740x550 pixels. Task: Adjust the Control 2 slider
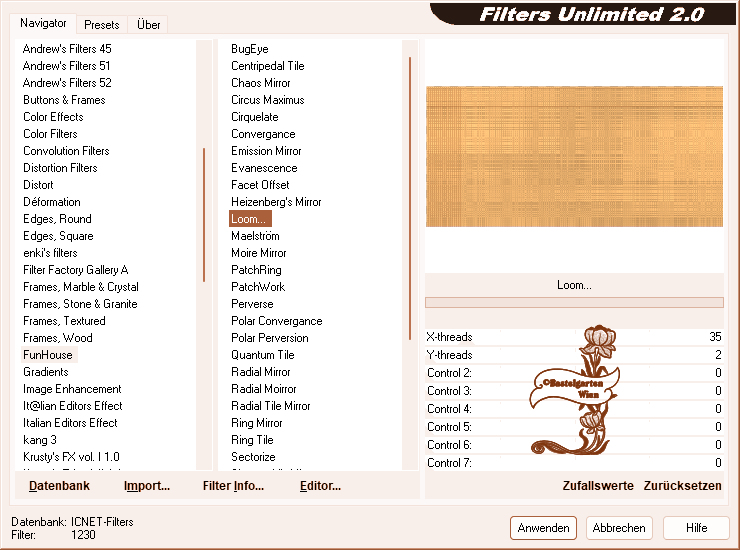pos(574,373)
